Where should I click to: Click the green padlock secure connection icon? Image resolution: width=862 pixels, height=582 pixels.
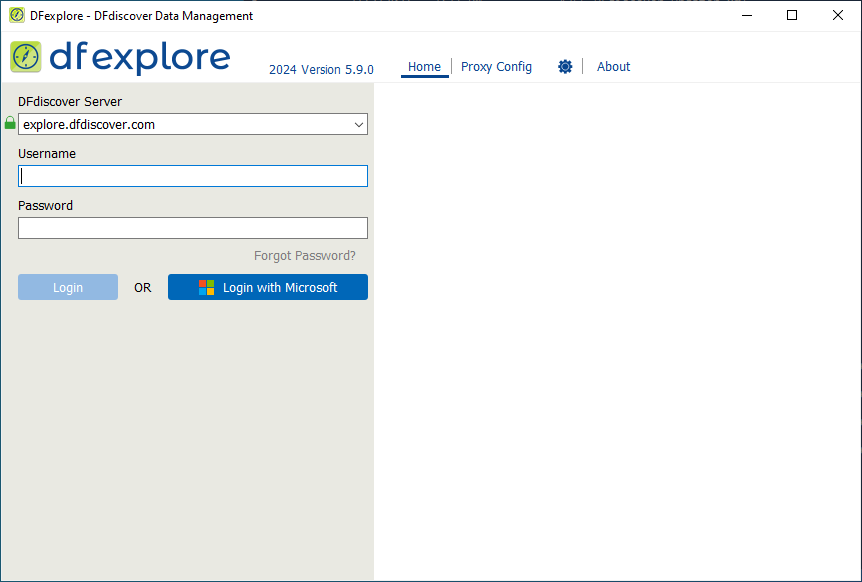click(10, 123)
